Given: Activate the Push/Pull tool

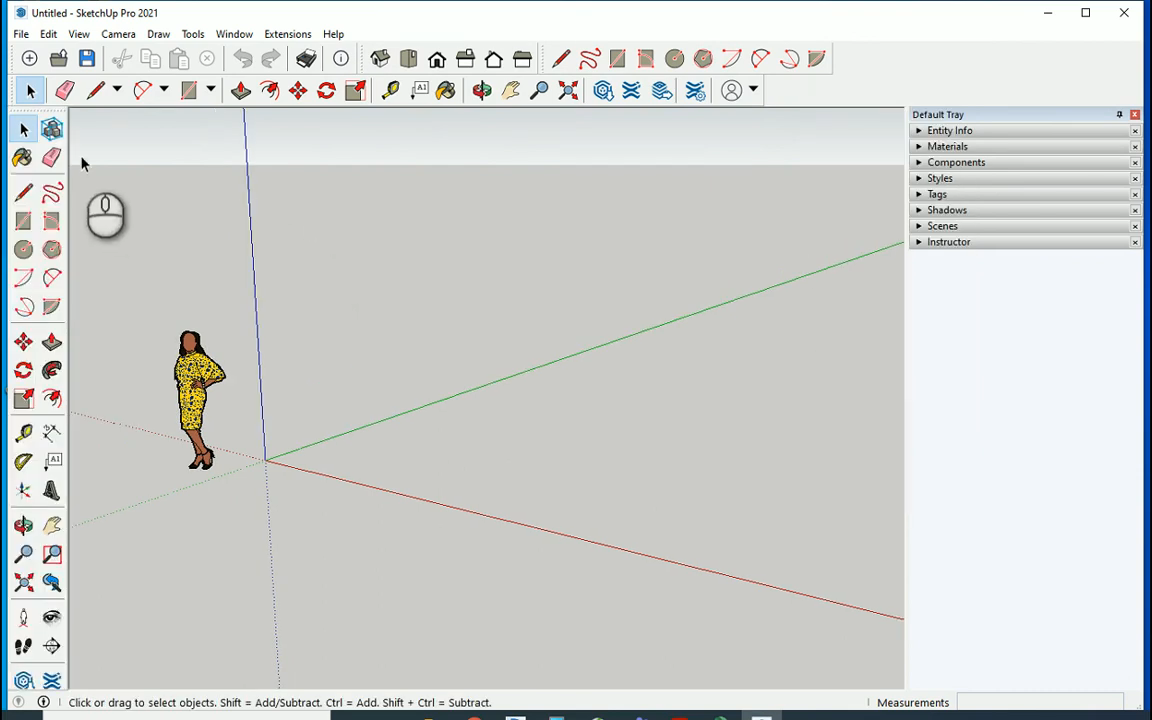Looking at the screenshot, I should click(240, 90).
